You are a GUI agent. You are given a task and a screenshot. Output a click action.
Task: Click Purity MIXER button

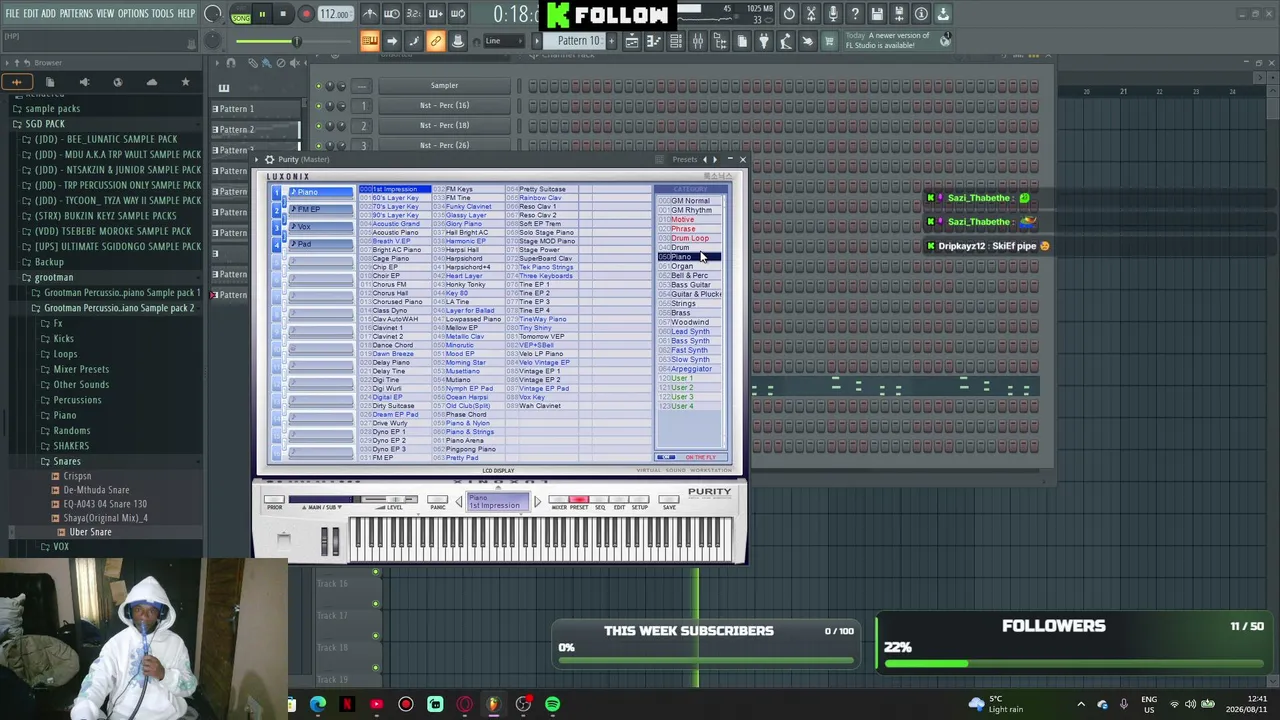558,500
